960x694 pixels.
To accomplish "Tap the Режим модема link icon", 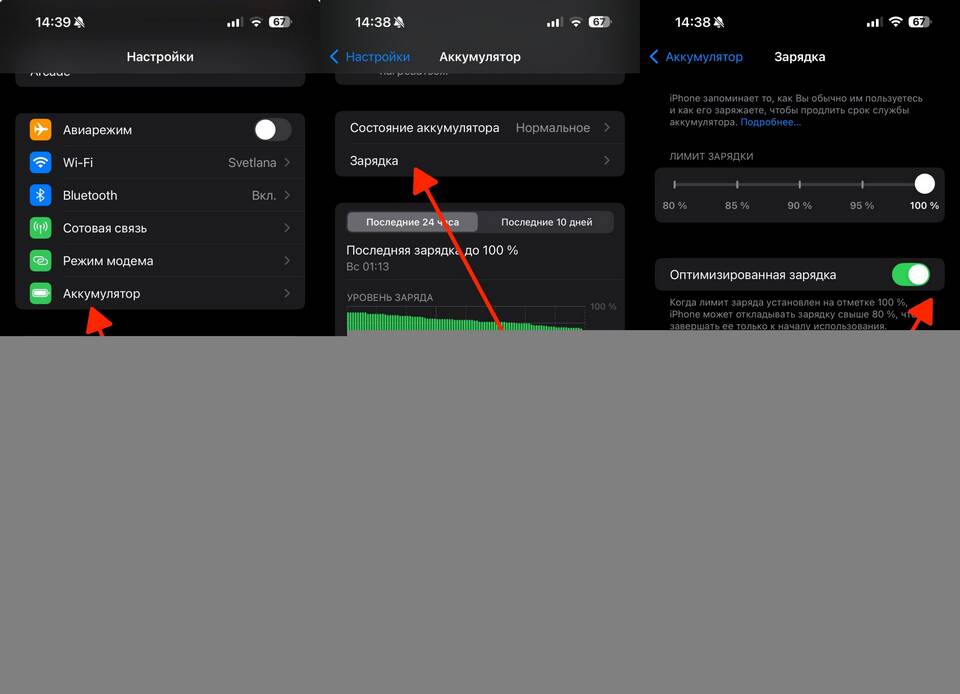I will pos(40,261).
